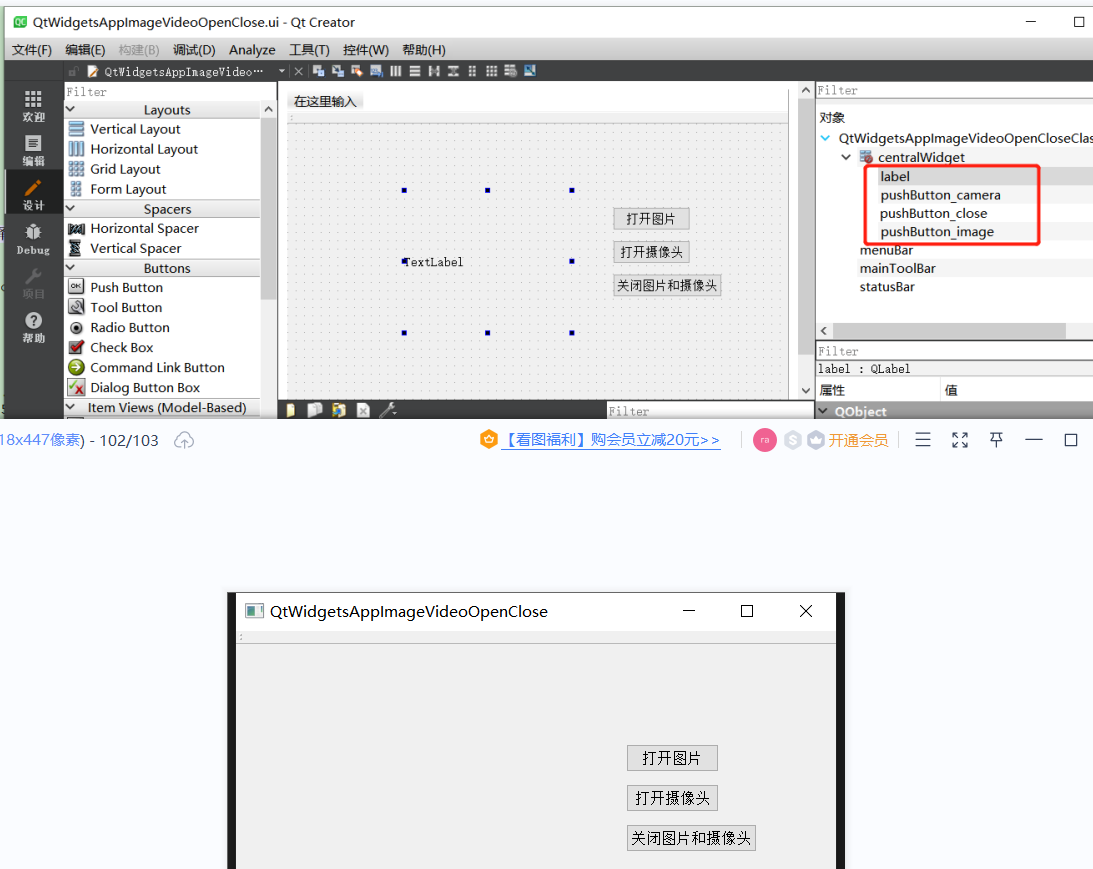
Task: Open wrench configure menu in action editor
Action: [388, 410]
